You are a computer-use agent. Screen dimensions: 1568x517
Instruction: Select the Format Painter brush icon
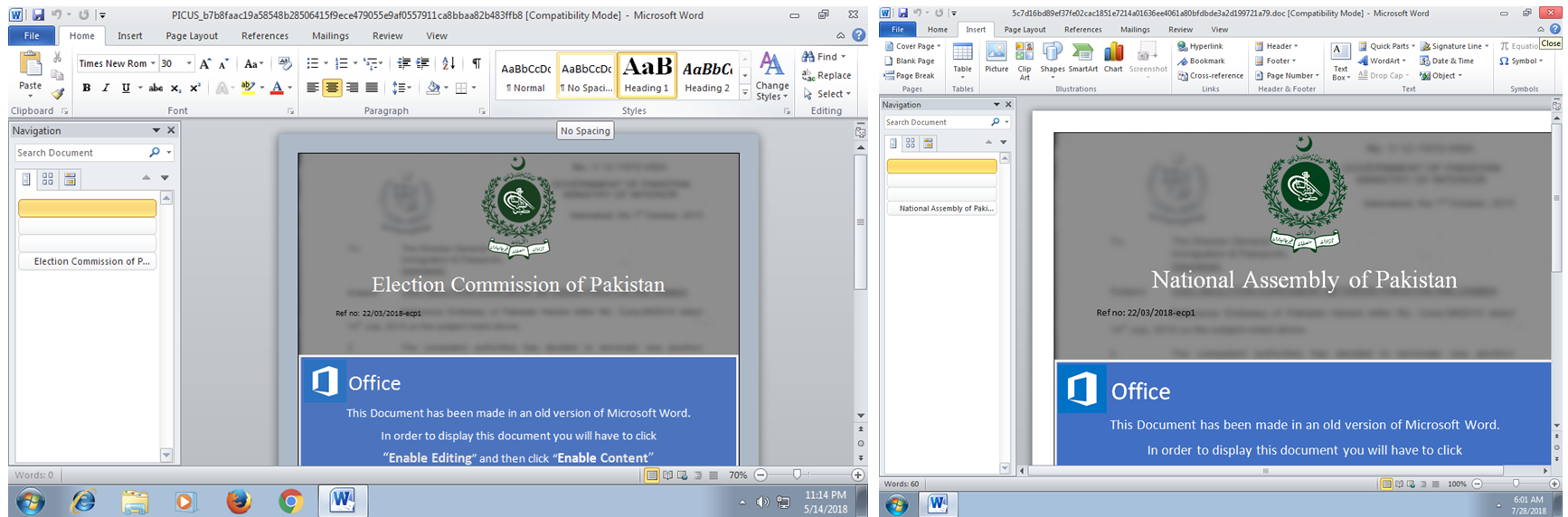(x=58, y=93)
